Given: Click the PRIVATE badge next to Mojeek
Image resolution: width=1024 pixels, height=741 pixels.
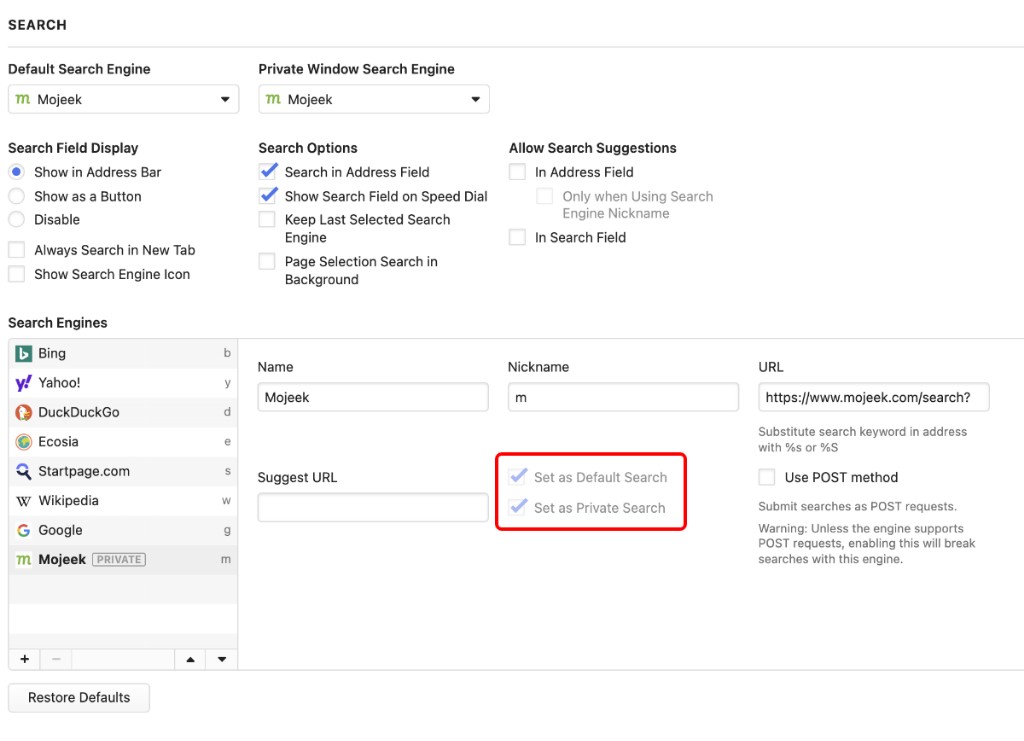Looking at the screenshot, I should tap(119, 560).
